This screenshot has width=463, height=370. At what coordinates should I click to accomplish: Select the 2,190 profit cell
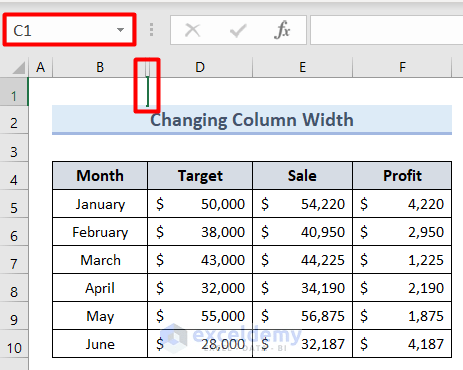pos(402,288)
